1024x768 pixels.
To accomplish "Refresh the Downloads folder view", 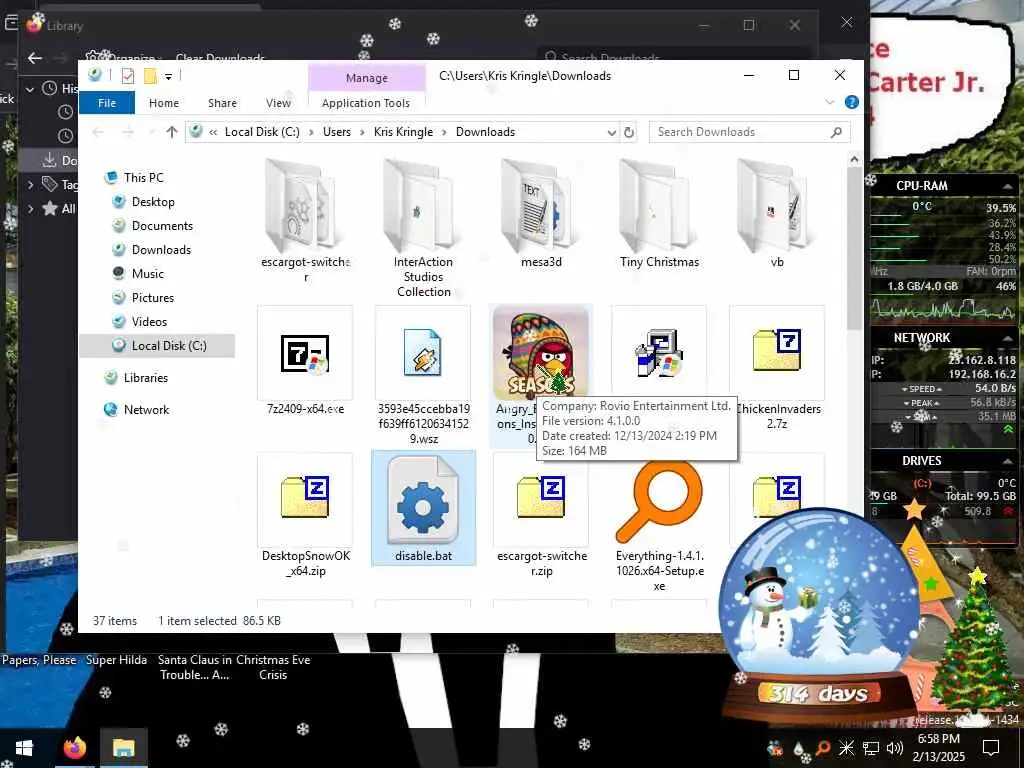I will 629,133.
